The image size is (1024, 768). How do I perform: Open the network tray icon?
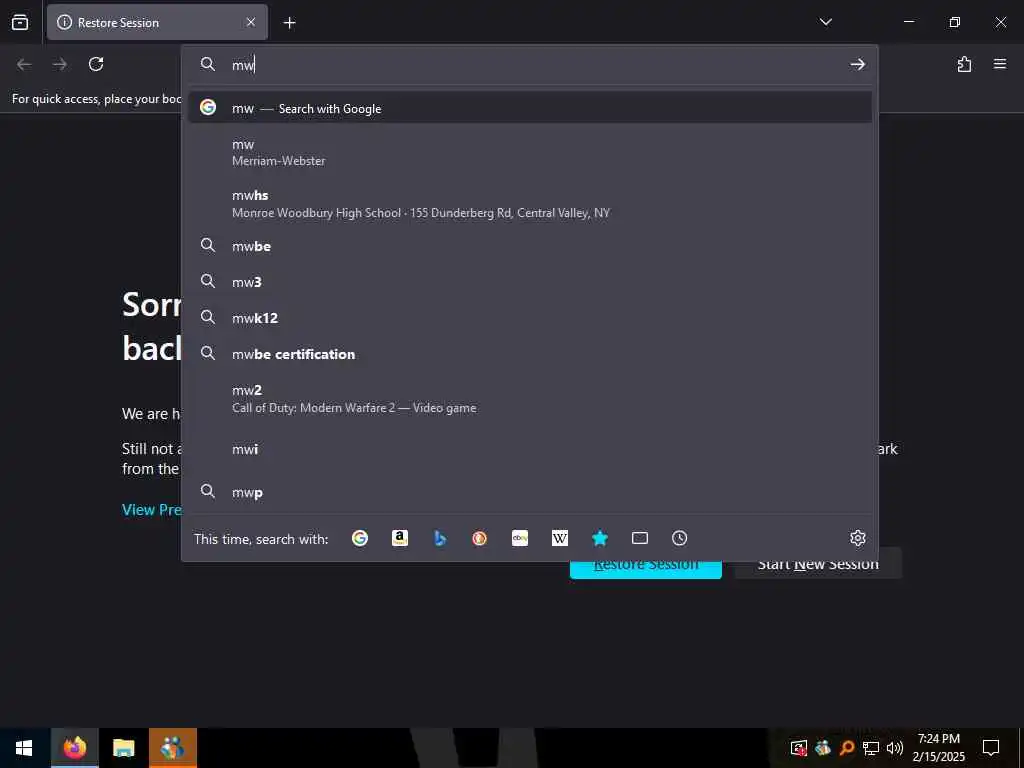(x=871, y=748)
